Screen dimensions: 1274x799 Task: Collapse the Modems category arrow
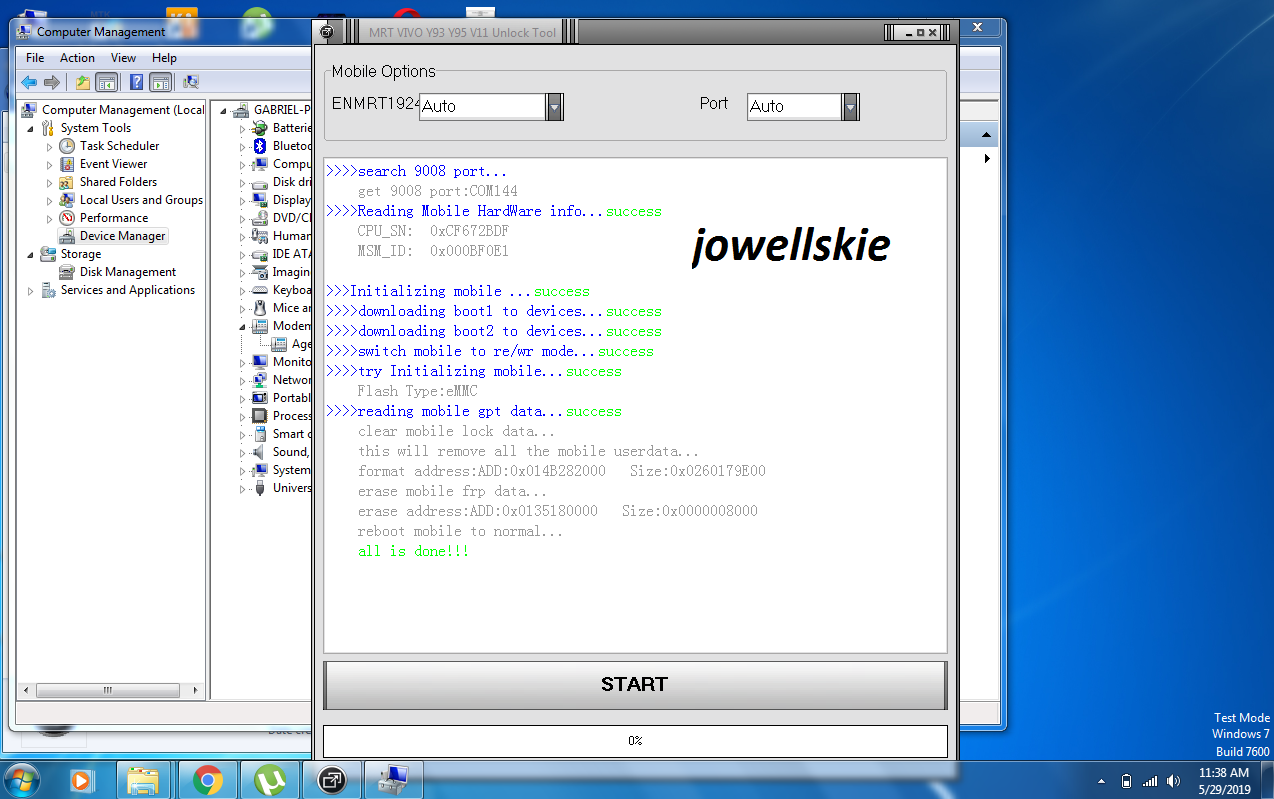click(242, 326)
